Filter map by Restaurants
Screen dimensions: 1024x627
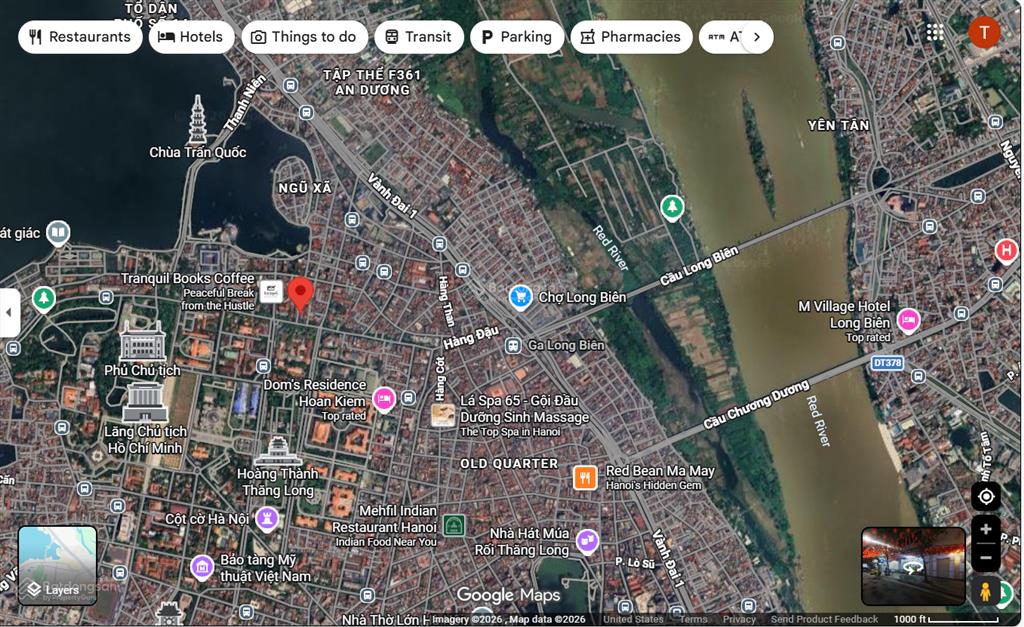(x=80, y=37)
